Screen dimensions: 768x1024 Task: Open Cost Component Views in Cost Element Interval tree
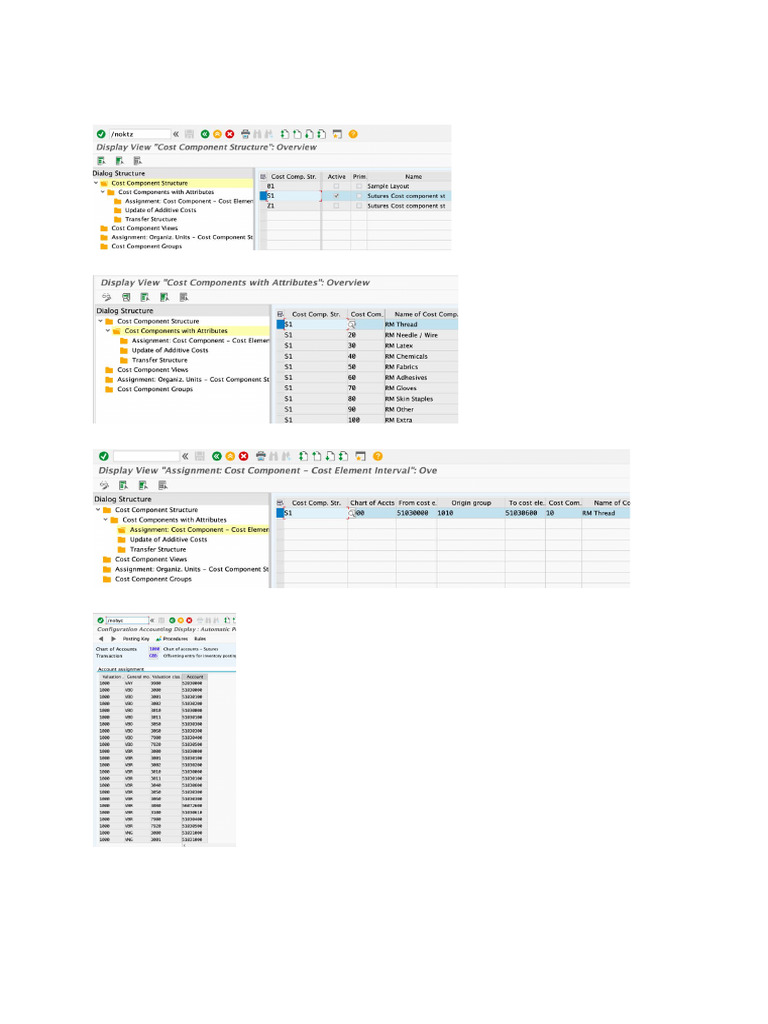click(151, 559)
